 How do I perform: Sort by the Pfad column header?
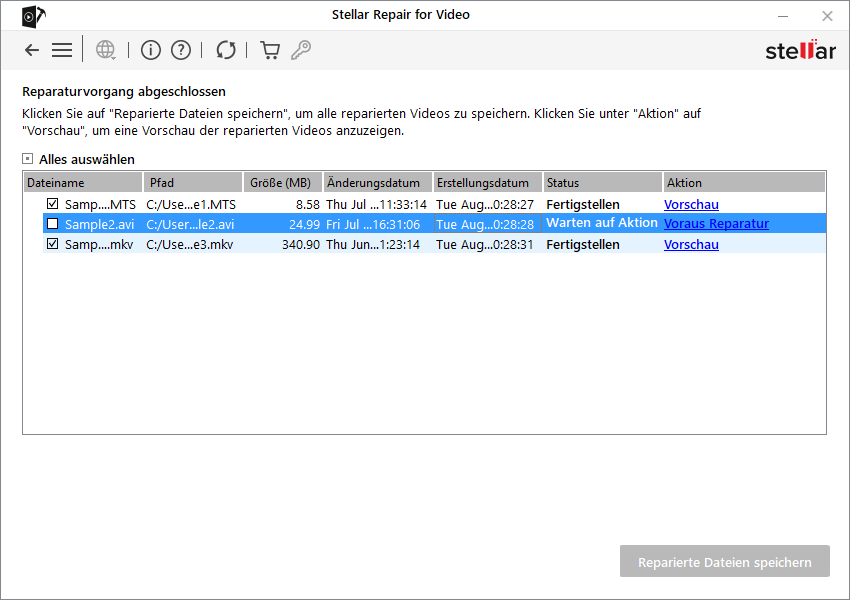tap(192, 183)
